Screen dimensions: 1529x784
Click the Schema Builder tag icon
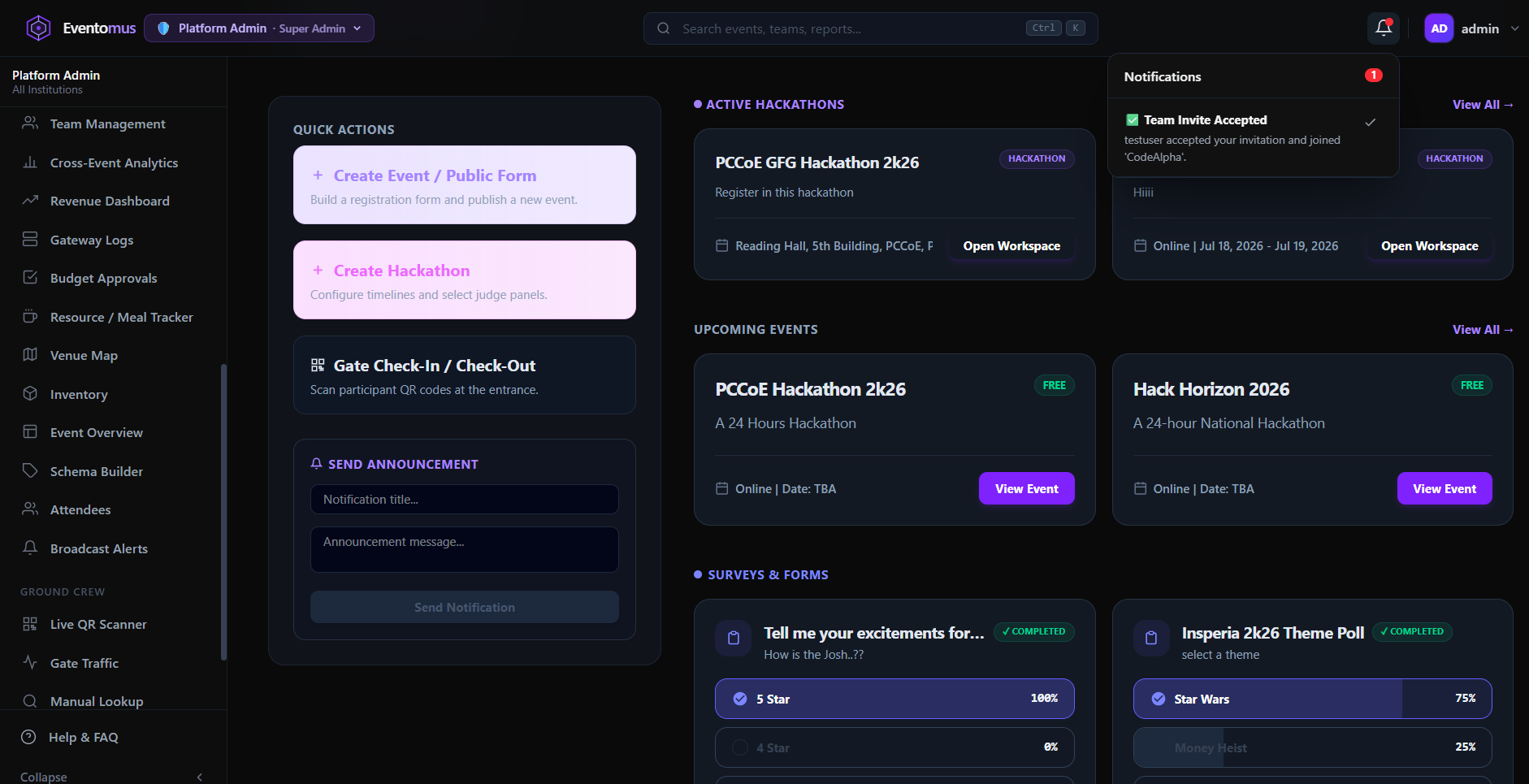click(30, 471)
